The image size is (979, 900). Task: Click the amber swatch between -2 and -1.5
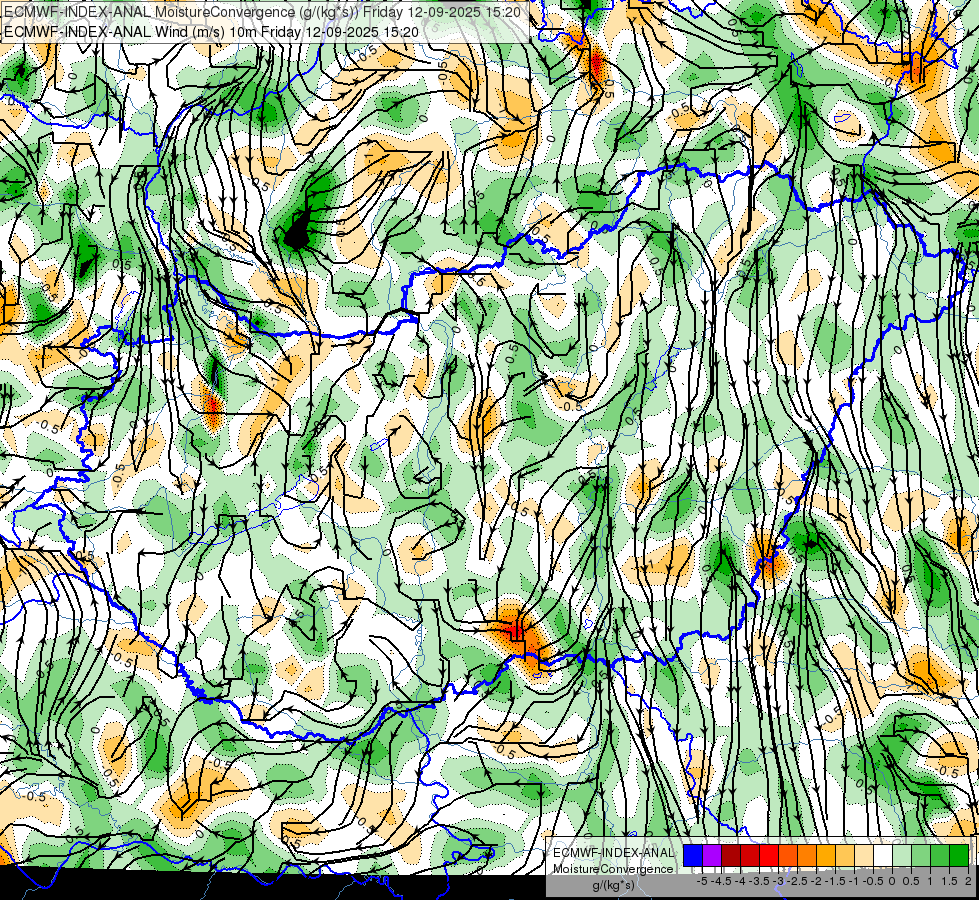click(826, 856)
